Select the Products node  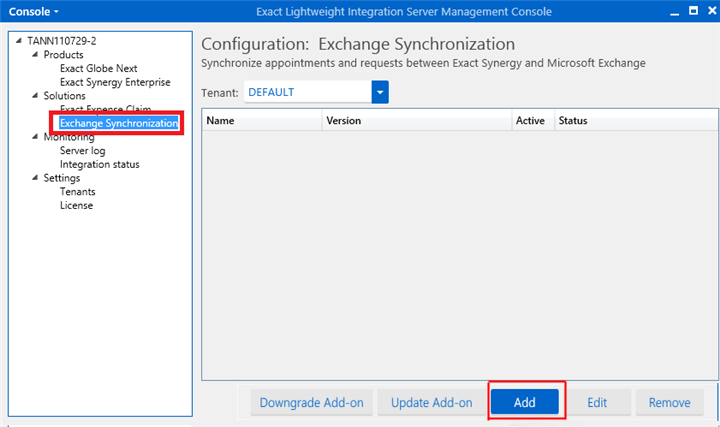coord(63,55)
